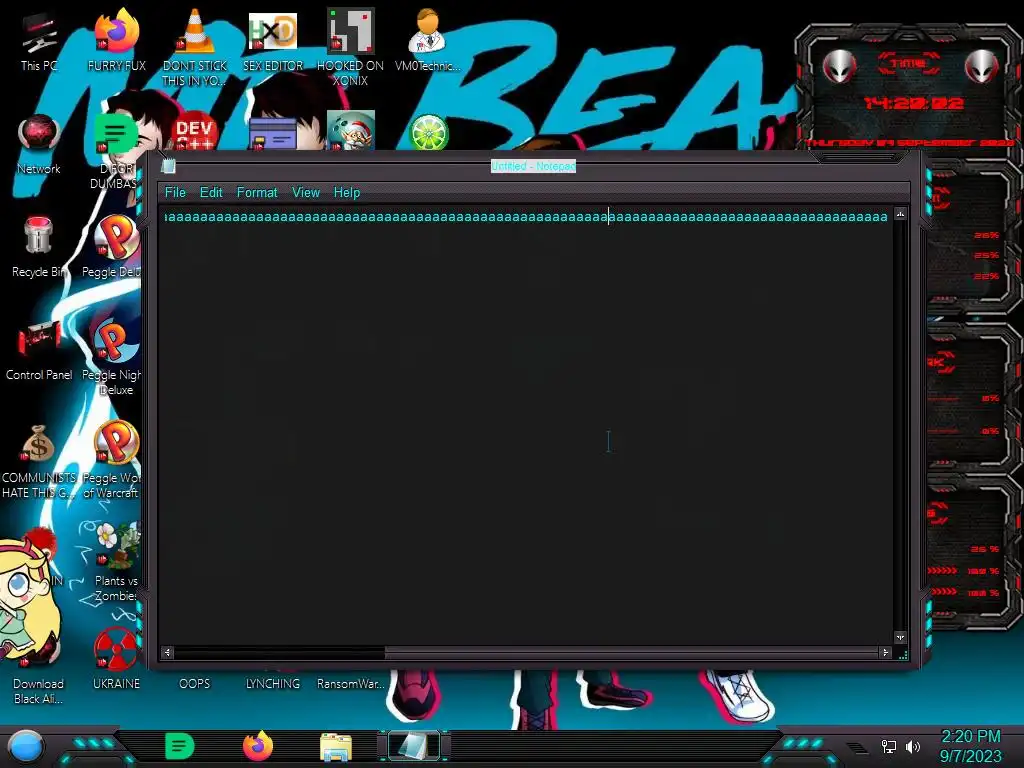The image size is (1024, 768).
Task: Open the Notepad Help menu
Action: 347,193
